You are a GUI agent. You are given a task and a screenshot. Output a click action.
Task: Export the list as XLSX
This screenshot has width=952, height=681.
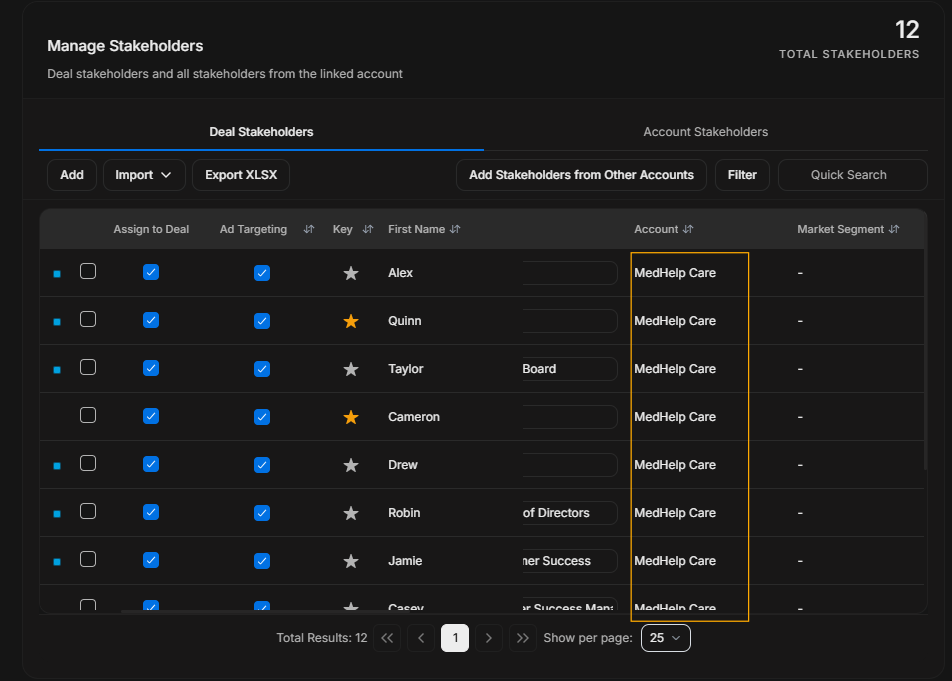(241, 175)
